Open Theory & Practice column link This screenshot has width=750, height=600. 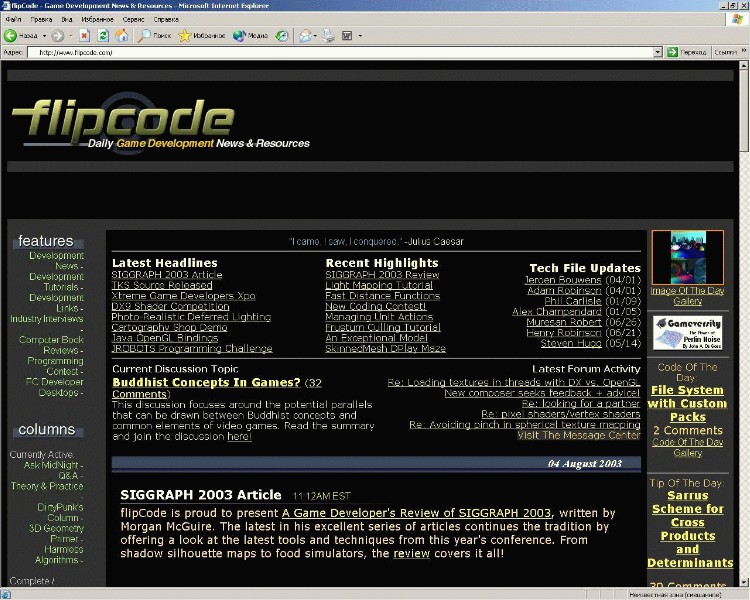click(x=47, y=486)
